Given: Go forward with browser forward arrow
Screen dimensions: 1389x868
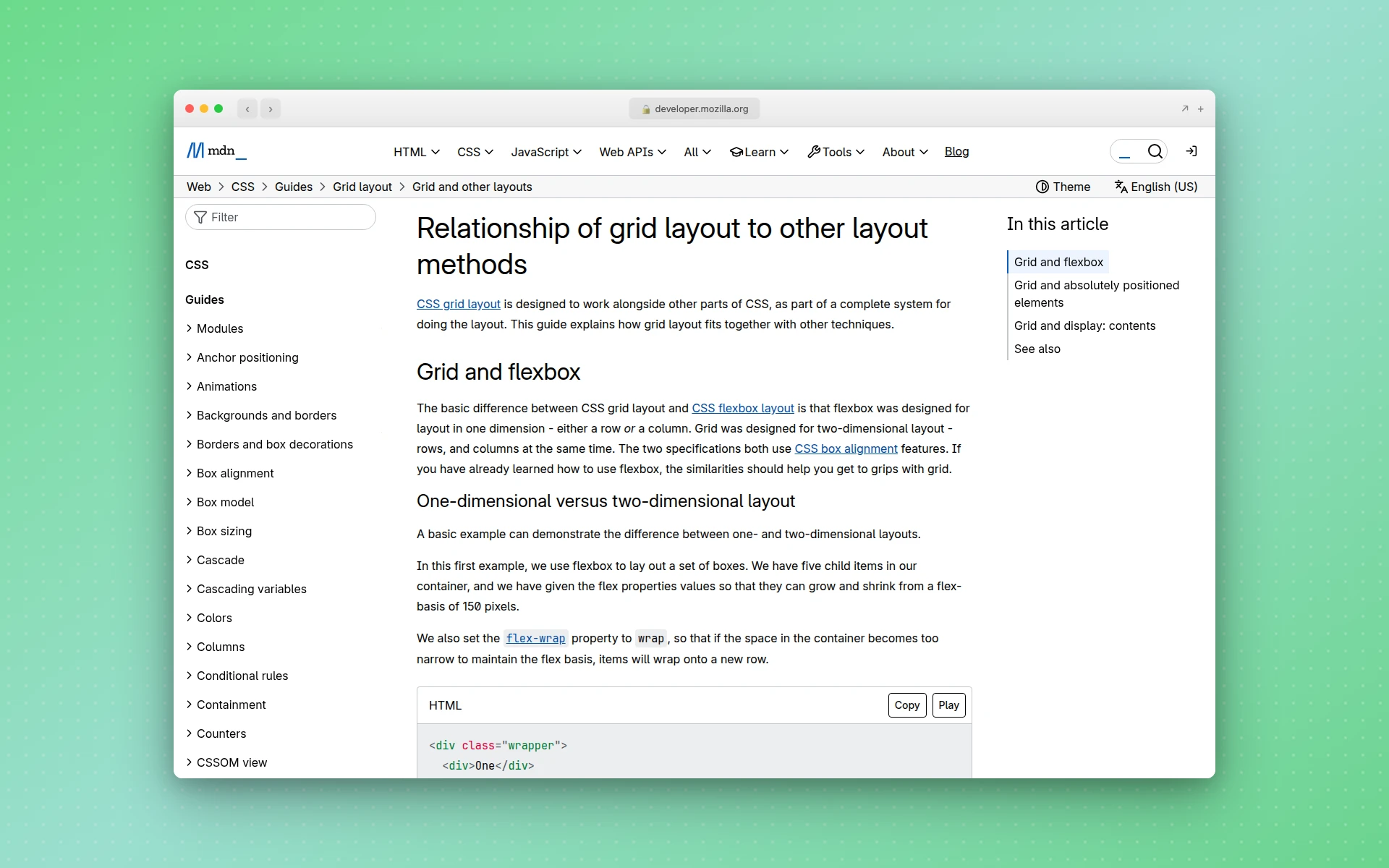Looking at the screenshot, I should tap(271, 109).
